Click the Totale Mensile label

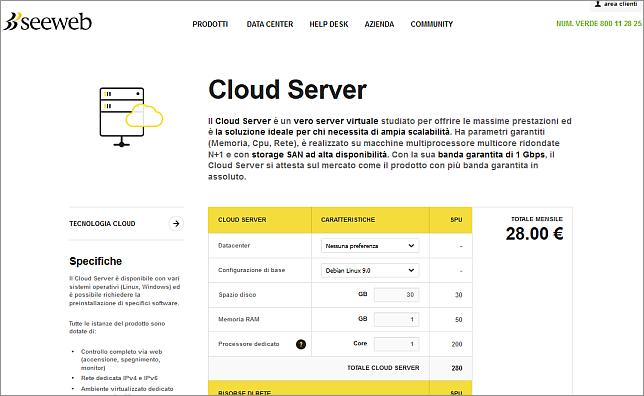point(537,219)
